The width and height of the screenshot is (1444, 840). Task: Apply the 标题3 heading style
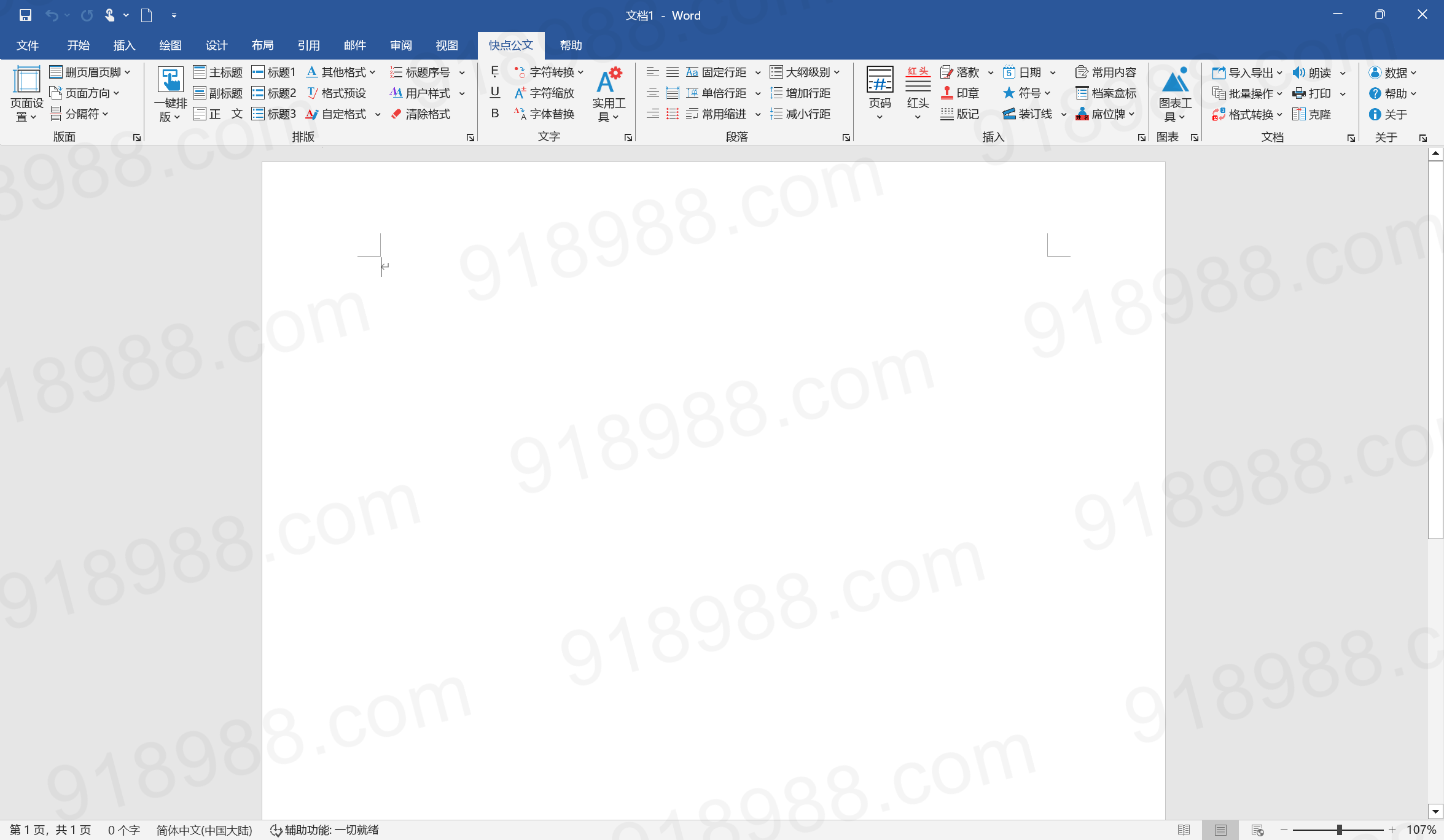tap(274, 114)
